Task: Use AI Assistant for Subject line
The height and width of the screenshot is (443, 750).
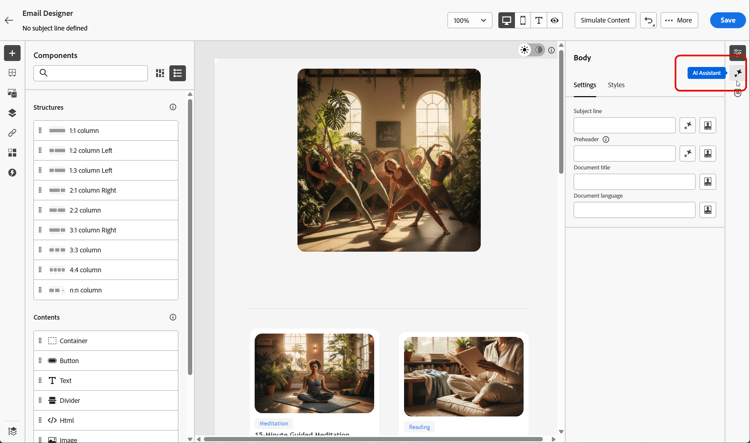Action: pyautogui.click(x=687, y=125)
